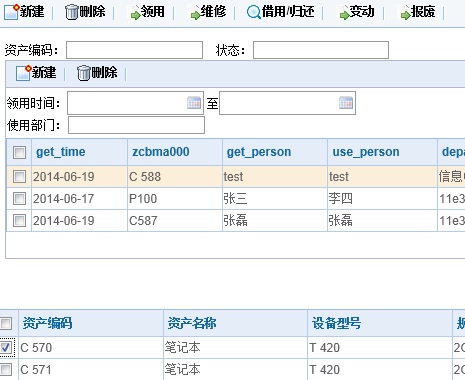Viewport: 465px width, 380px height.
Task: Check the row with P100
Action: pyautogui.click(x=19, y=199)
